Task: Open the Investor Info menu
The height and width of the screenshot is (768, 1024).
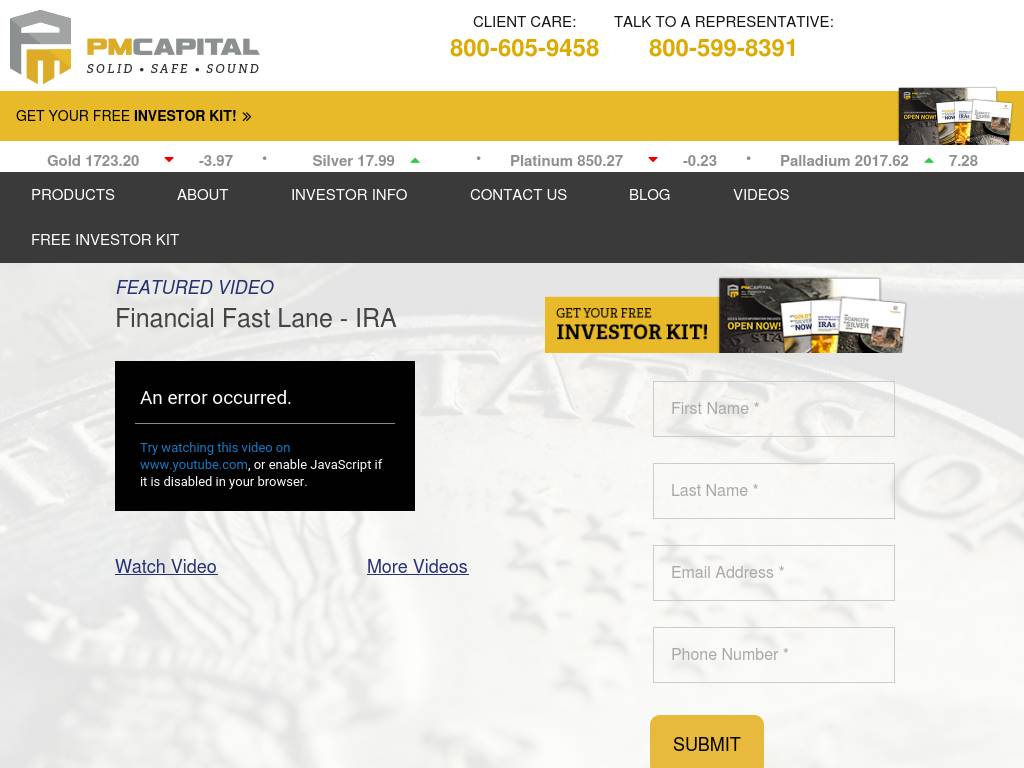Action: 349,195
